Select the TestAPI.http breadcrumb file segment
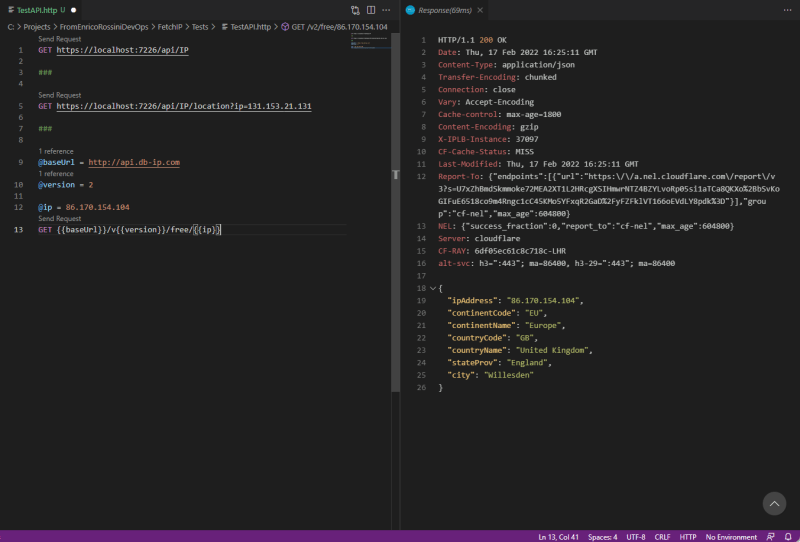Viewport: 800px width, 542px height. point(246,27)
